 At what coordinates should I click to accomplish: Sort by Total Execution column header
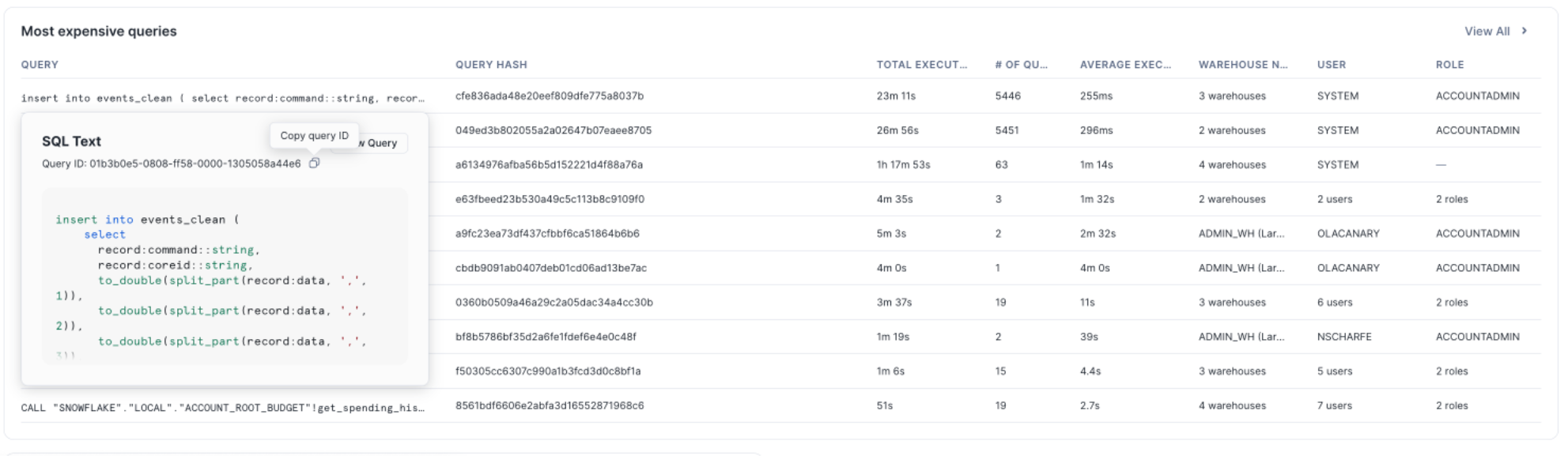pos(921,65)
